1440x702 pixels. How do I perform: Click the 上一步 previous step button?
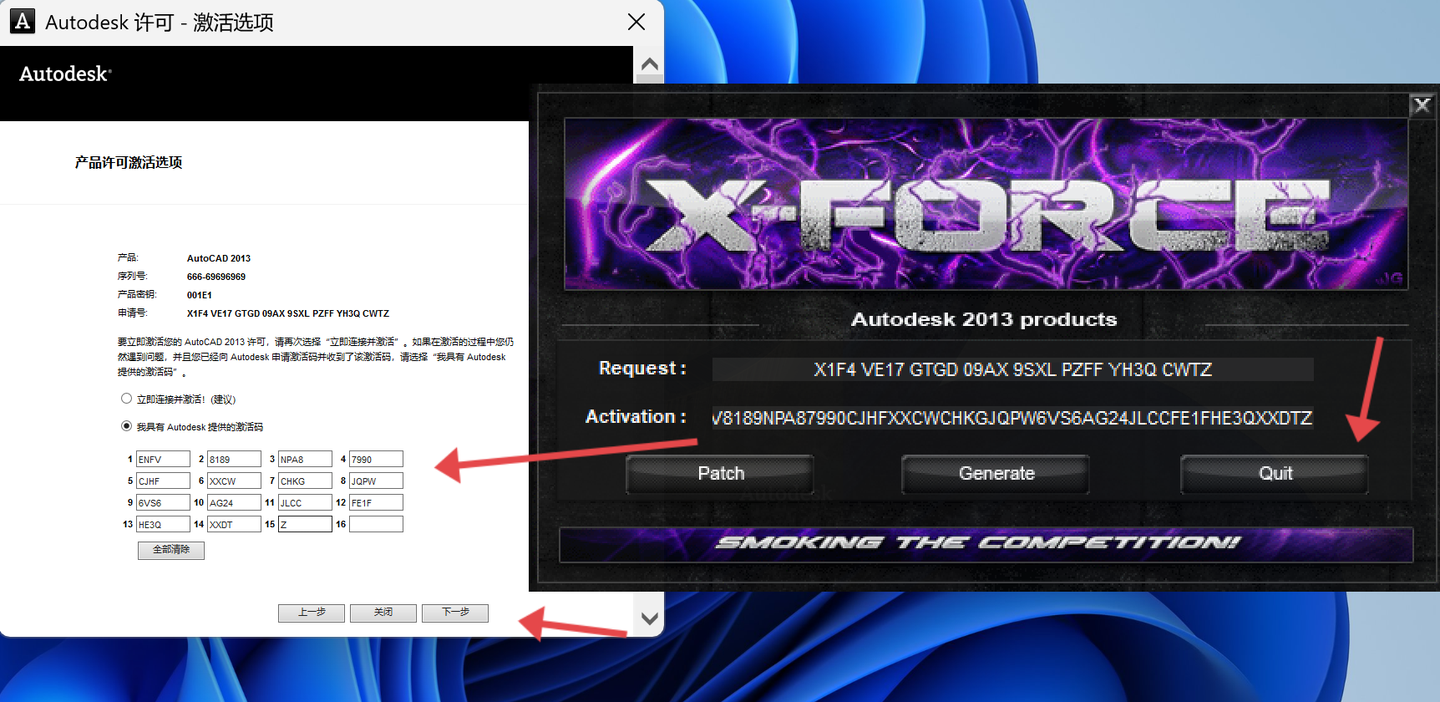point(311,613)
